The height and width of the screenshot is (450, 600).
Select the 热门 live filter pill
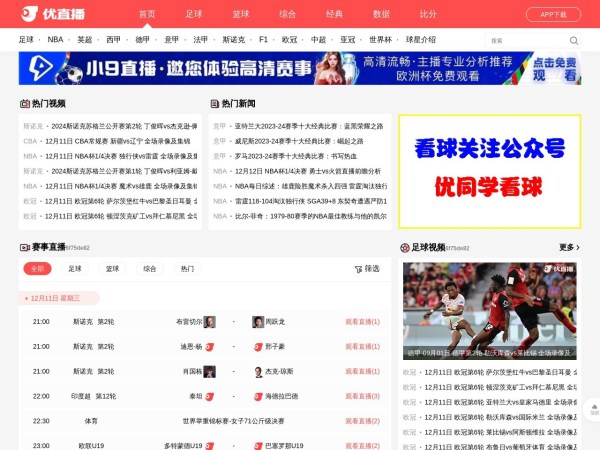187,269
